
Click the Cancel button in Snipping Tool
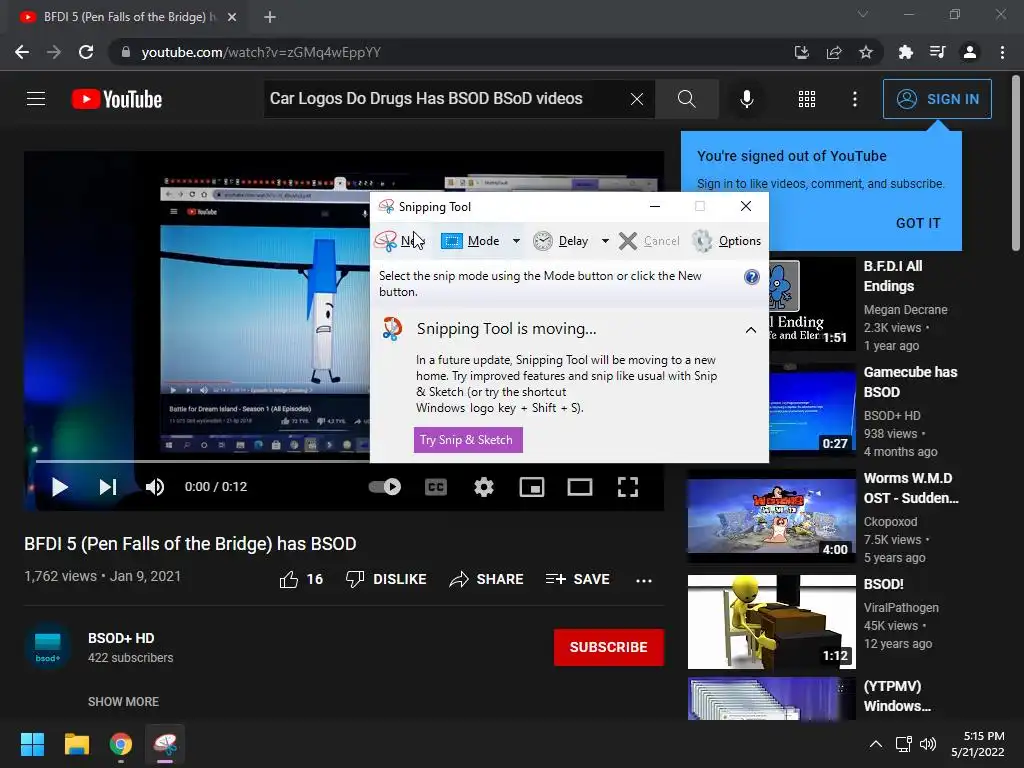[x=649, y=241]
